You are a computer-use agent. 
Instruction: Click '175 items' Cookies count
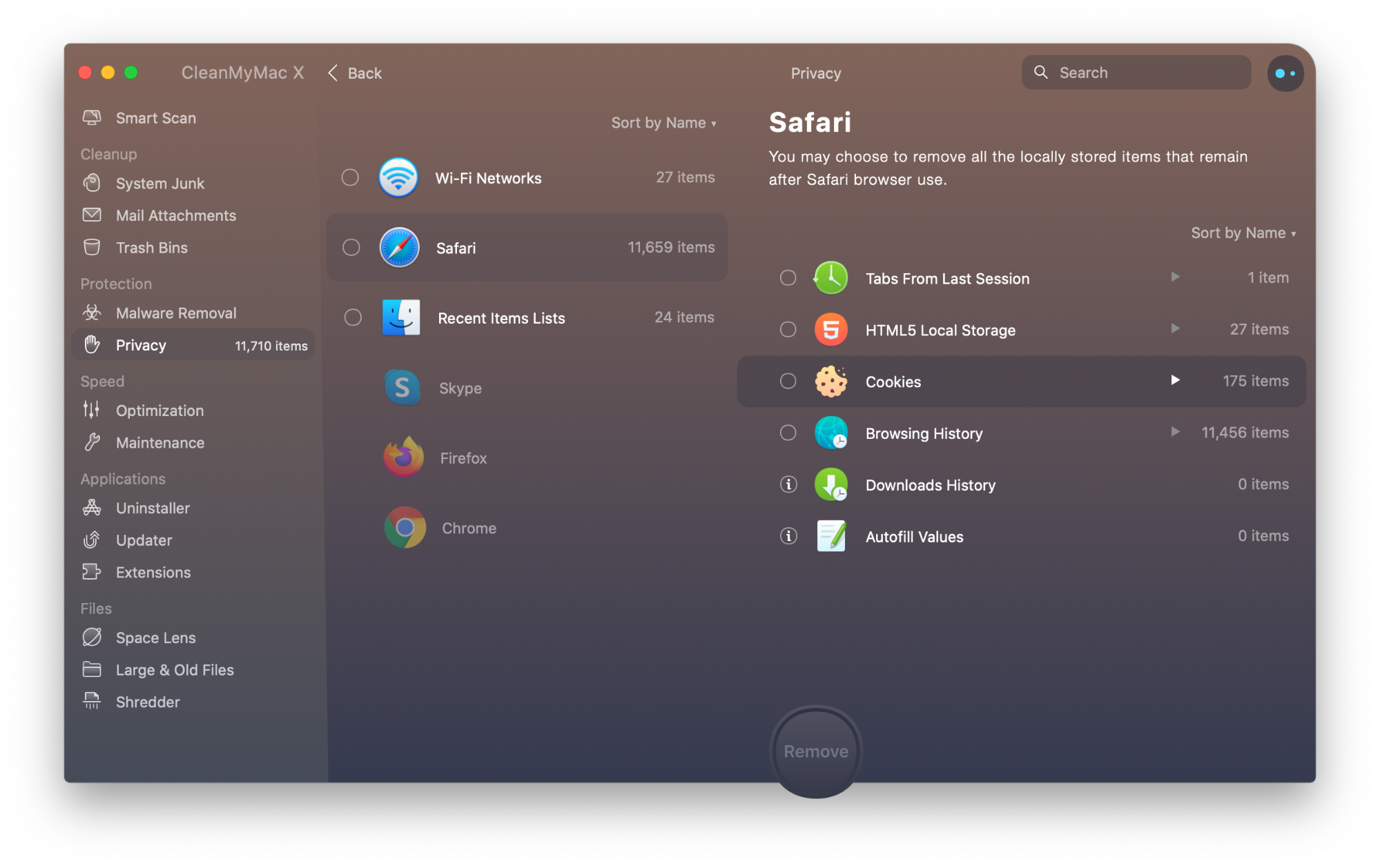coord(1256,381)
